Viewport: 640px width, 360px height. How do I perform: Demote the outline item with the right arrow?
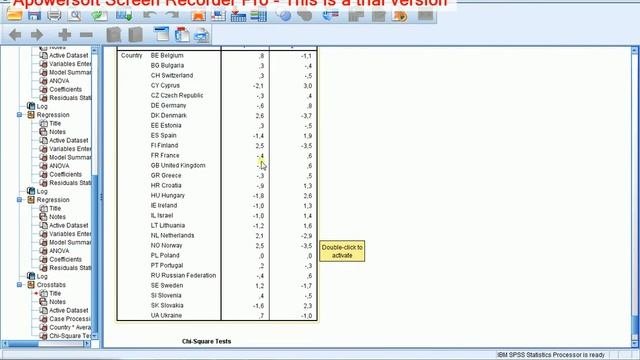[x=37, y=35]
